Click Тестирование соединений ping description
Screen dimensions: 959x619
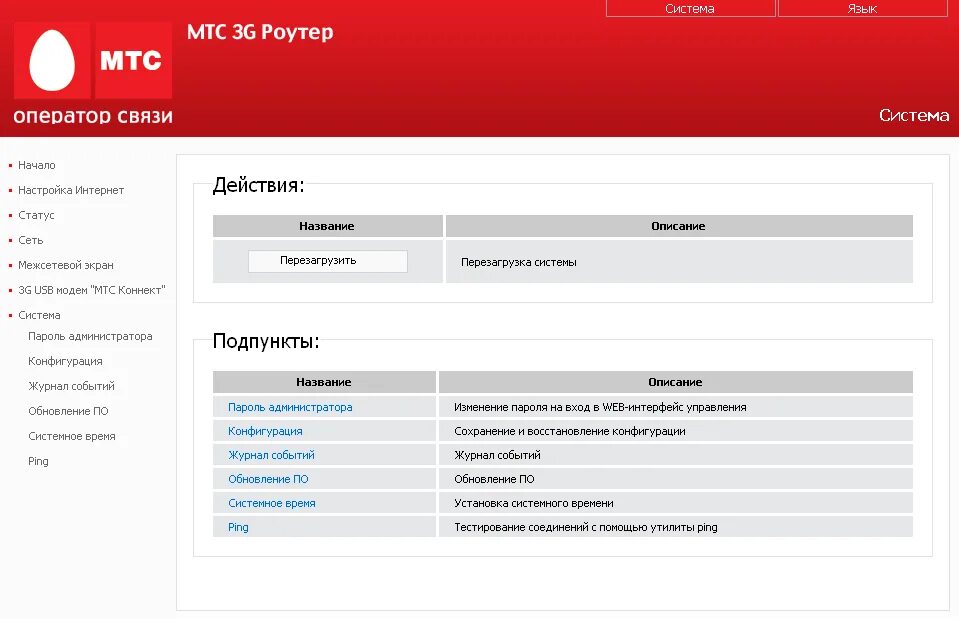coord(585,527)
